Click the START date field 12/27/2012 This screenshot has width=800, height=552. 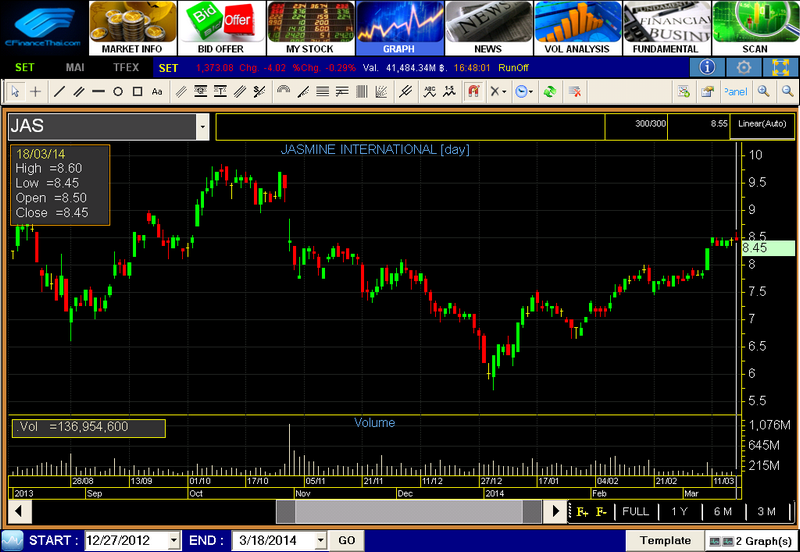pyautogui.click(x=126, y=540)
